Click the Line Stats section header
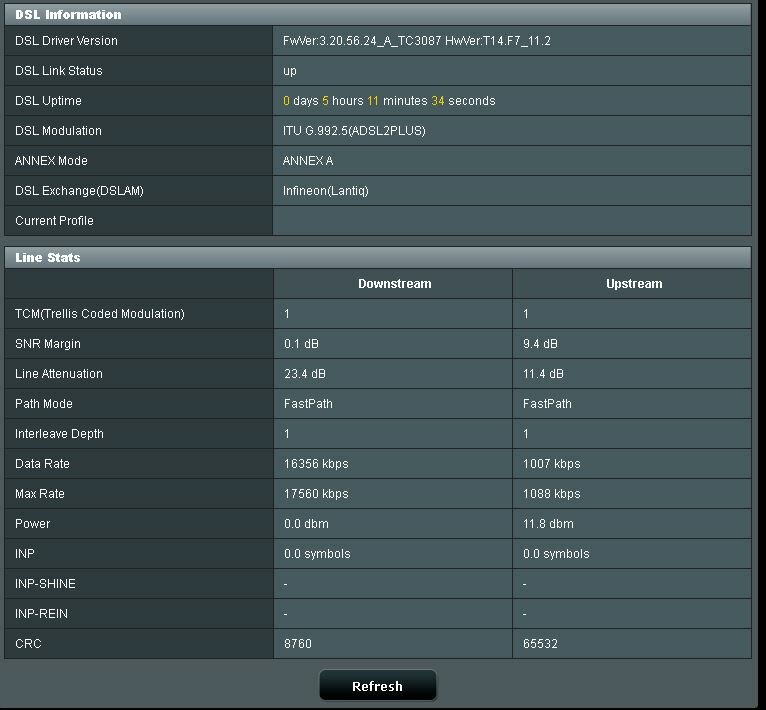 (48, 258)
